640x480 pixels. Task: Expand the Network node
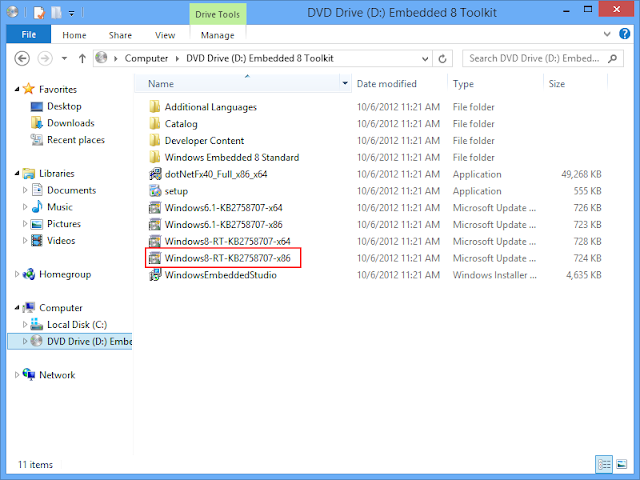[x=17, y=375]
